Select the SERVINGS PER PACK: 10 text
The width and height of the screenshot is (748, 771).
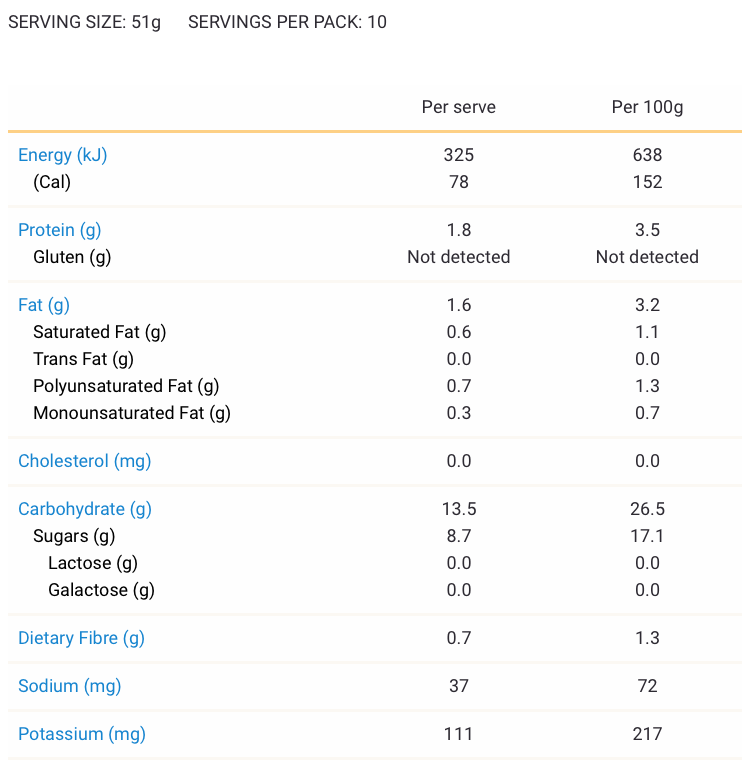point(287,22)
